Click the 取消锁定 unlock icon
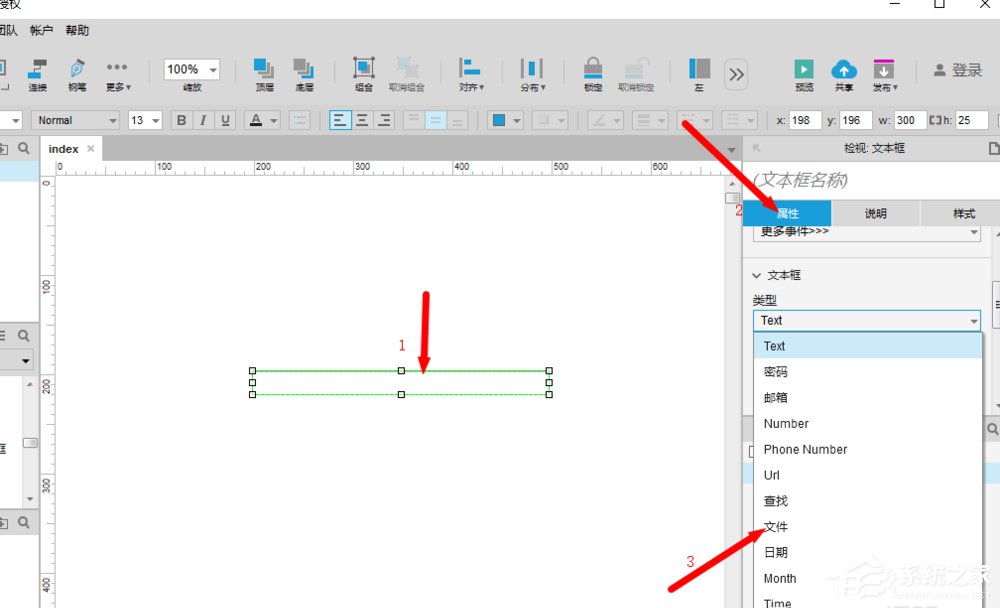The height and width of the screenshot is (608, 1000). 635,75
